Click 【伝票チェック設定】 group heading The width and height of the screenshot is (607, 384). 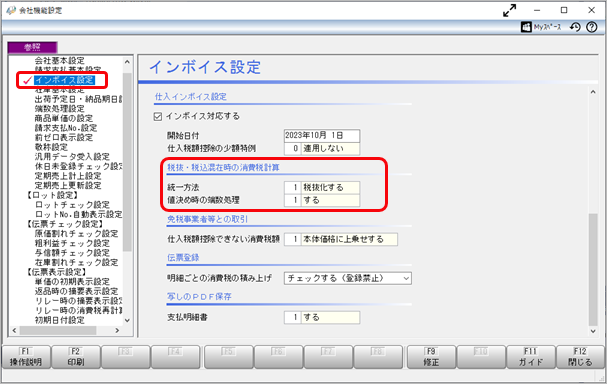65,224
